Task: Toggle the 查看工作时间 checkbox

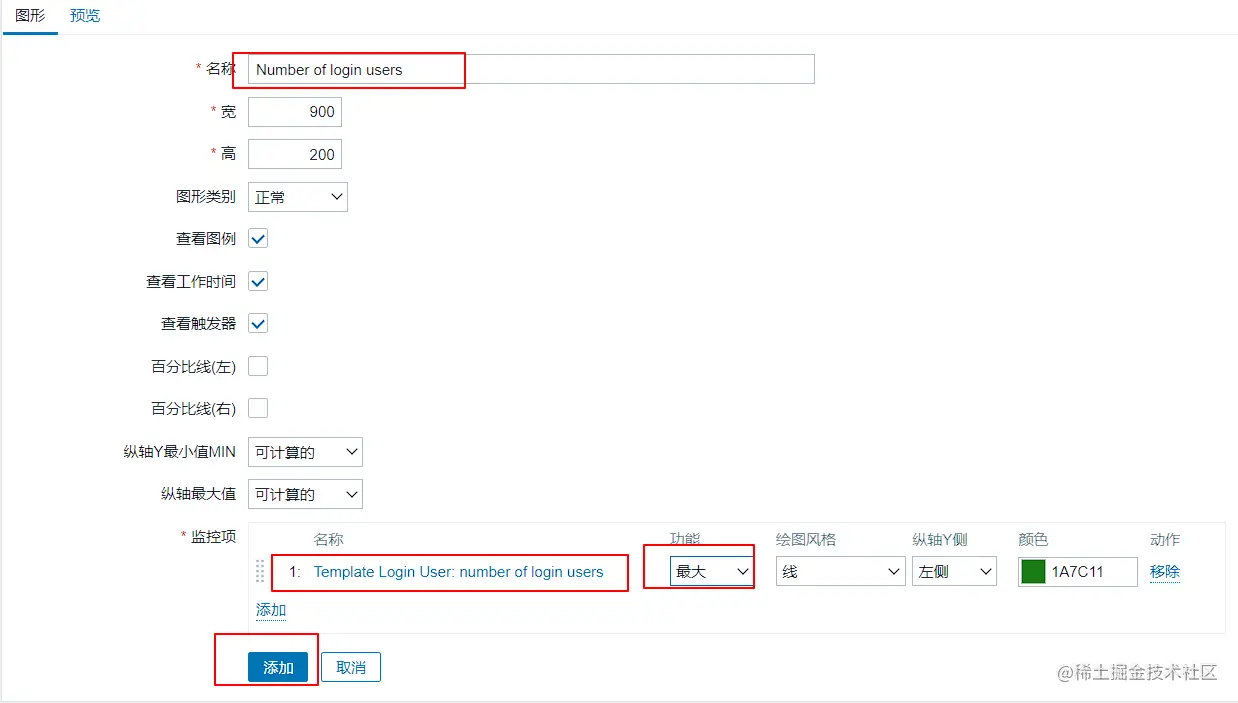Action: click(x=258, y=281)
